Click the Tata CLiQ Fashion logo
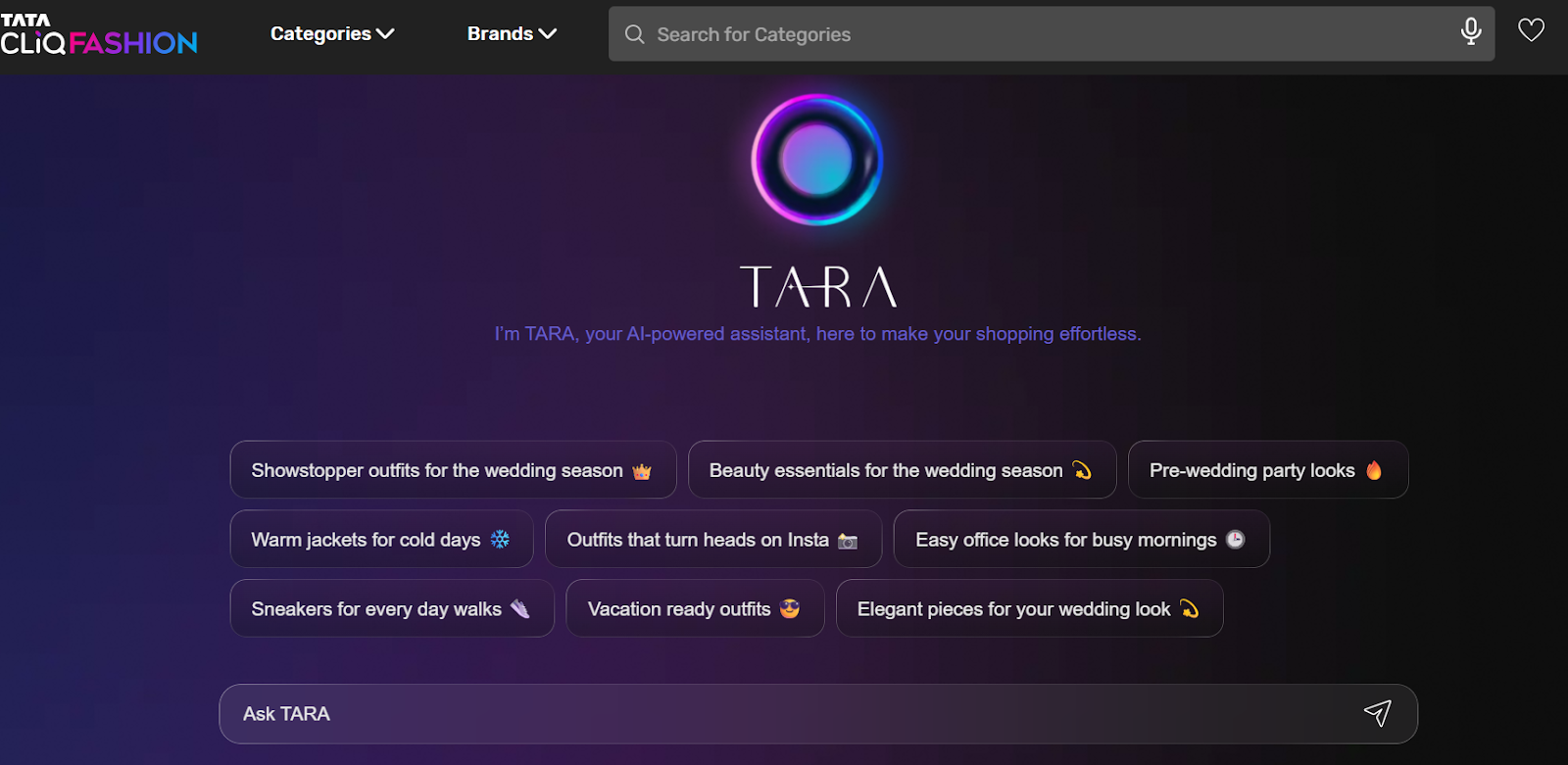This screenshot has height=765, width=1568. tap(99, 33)
